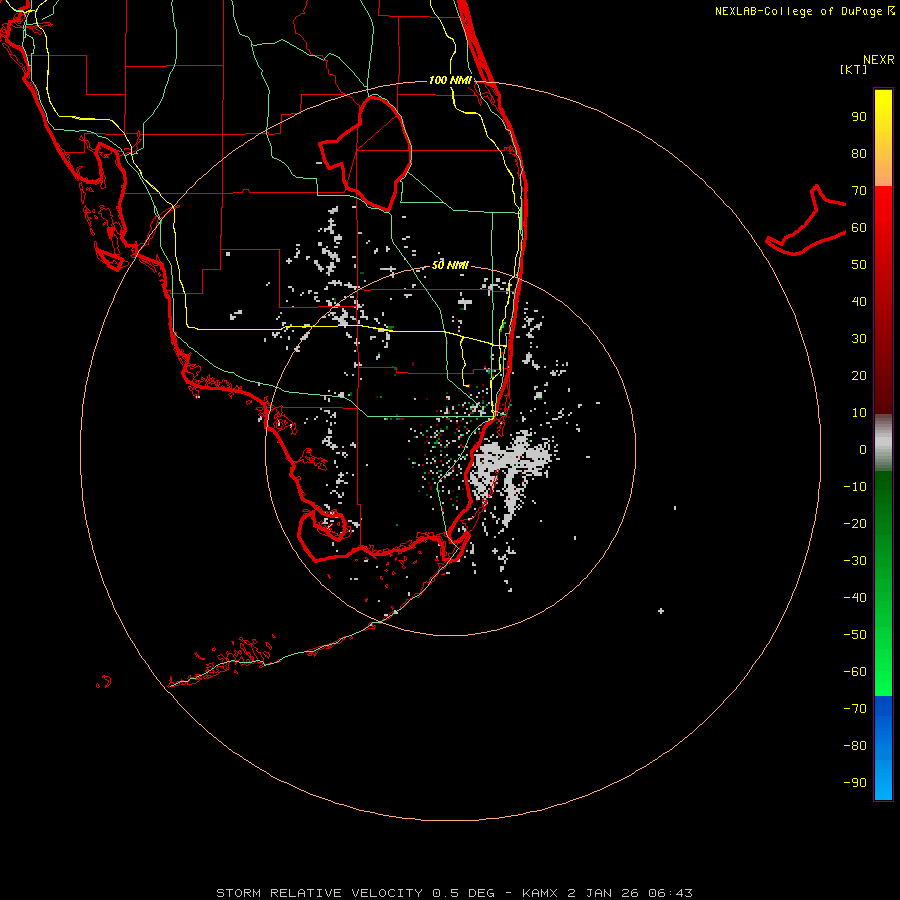Click the -10 value on velocity scale
The height and width of the screenshot is (900, 900).
855,487
